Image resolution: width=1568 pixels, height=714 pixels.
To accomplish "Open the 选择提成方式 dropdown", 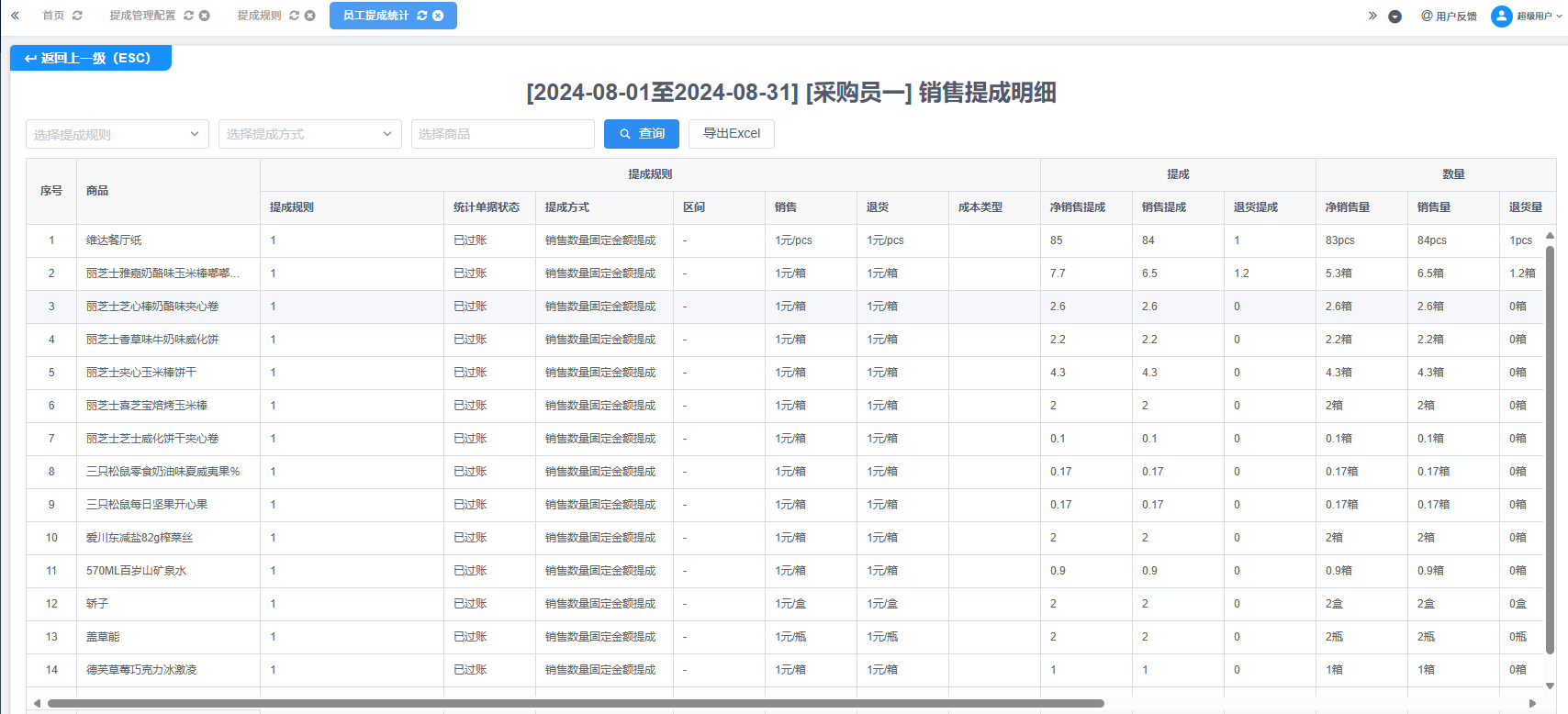I will [x=310, y=134].
